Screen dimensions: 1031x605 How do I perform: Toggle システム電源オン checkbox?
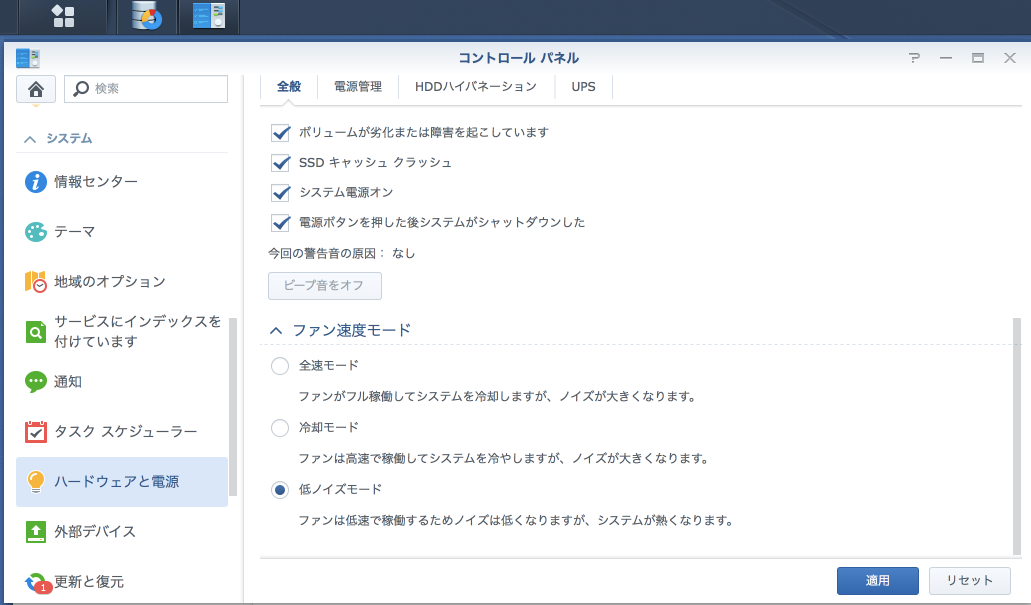pyautogui.click(x=280, y=192)
